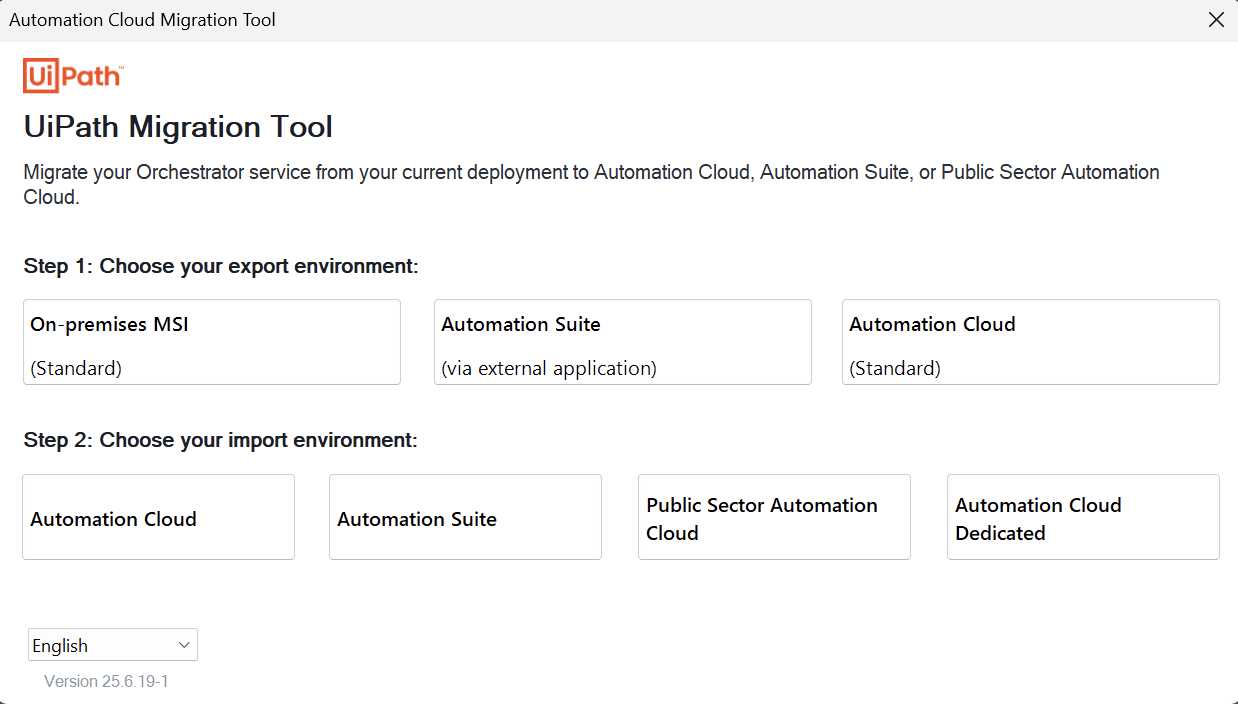Viewport: 1238px width, 704px height.
Task: Select Public Sector Automation Cloud
Action: (773, 516)
